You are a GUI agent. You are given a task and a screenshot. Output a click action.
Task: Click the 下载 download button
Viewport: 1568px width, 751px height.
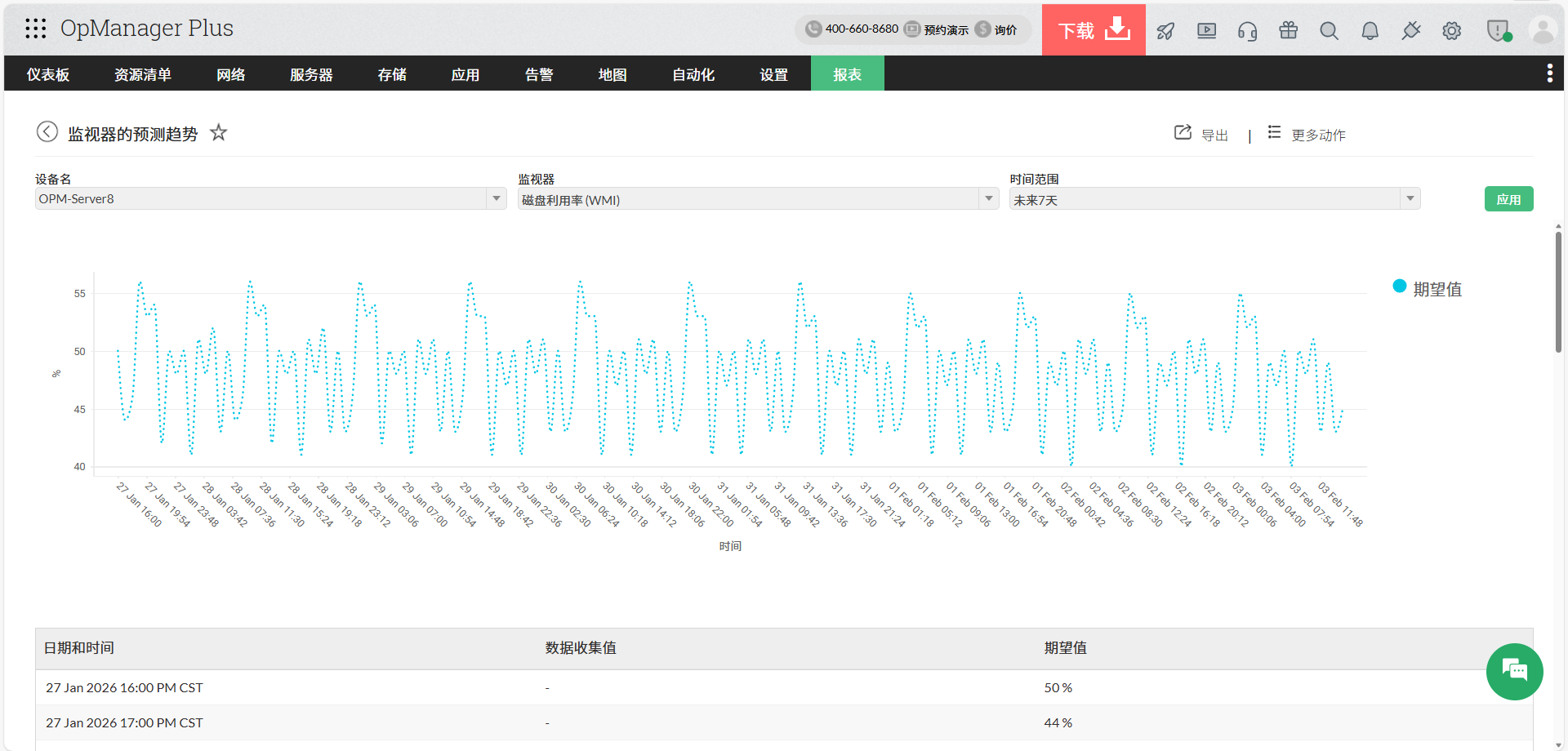pos(1093,29)
